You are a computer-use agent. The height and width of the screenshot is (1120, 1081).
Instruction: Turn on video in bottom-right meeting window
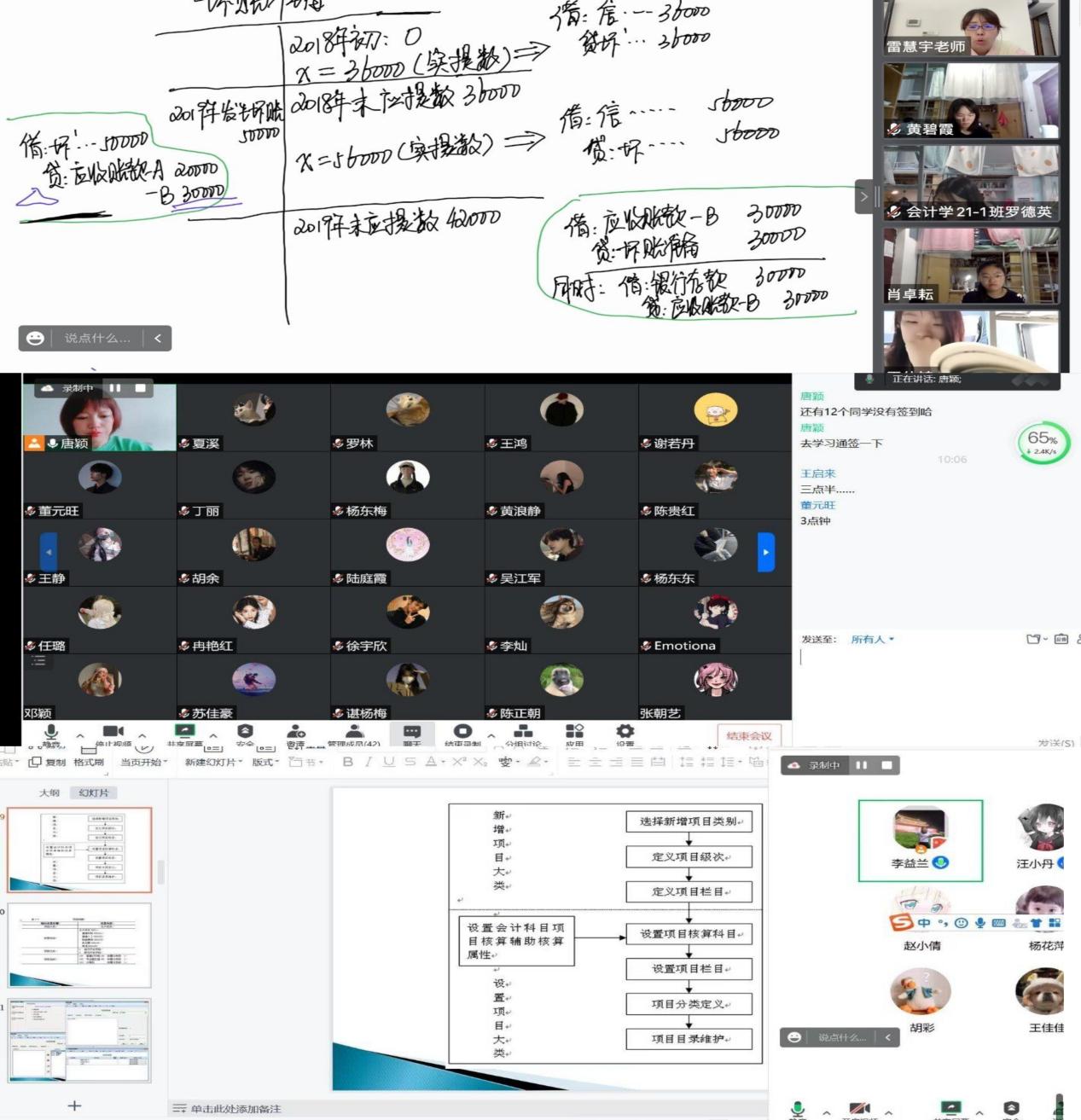click(x=859, y=1109)
